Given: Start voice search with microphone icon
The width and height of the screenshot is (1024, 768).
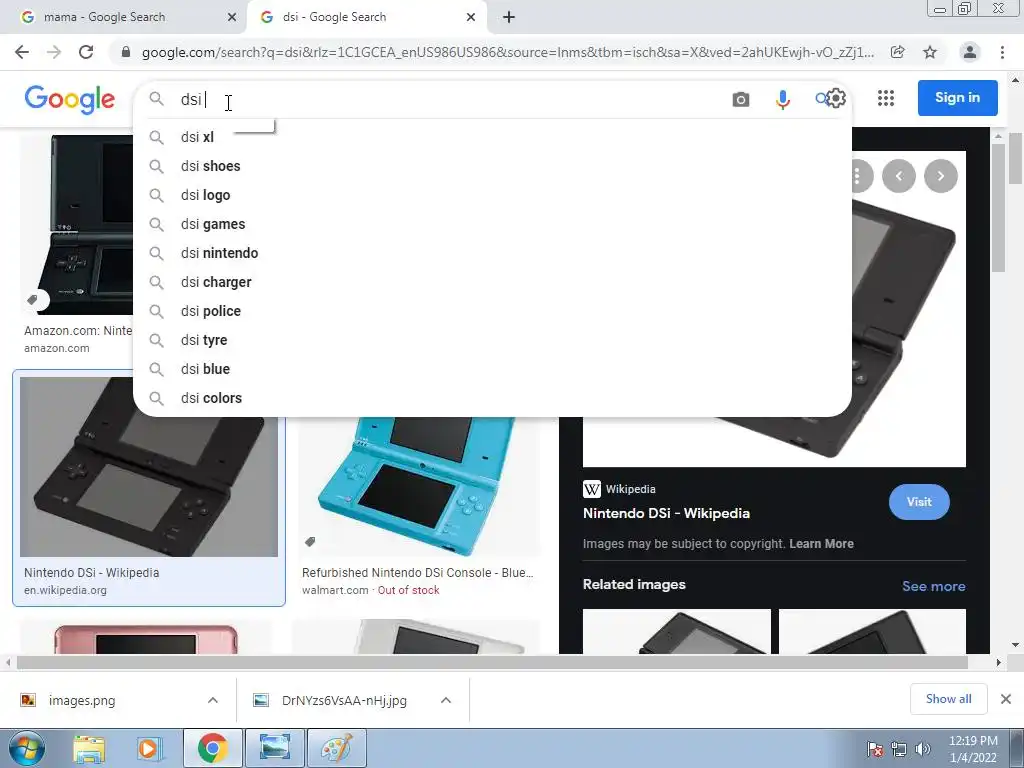Looking at the screenshot, I should (x=782, y=99).
